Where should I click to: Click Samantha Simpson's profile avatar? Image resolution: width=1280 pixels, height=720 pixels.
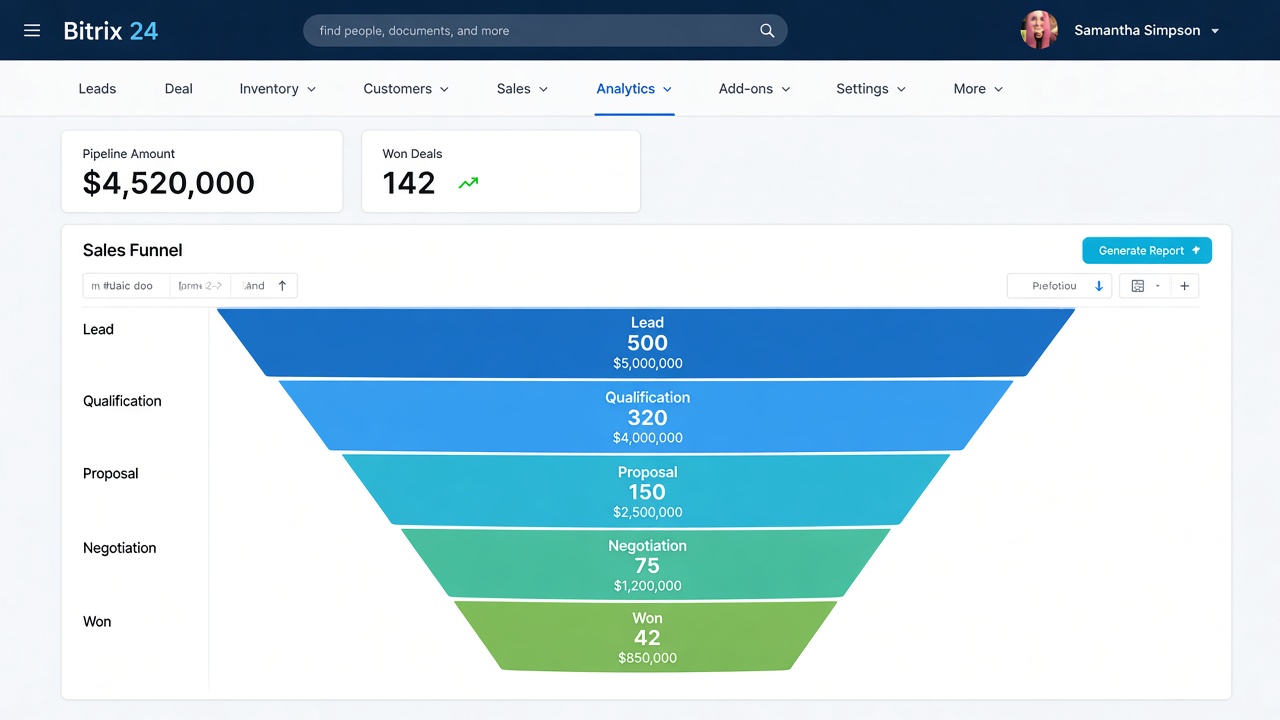[x=1039, y=30]
